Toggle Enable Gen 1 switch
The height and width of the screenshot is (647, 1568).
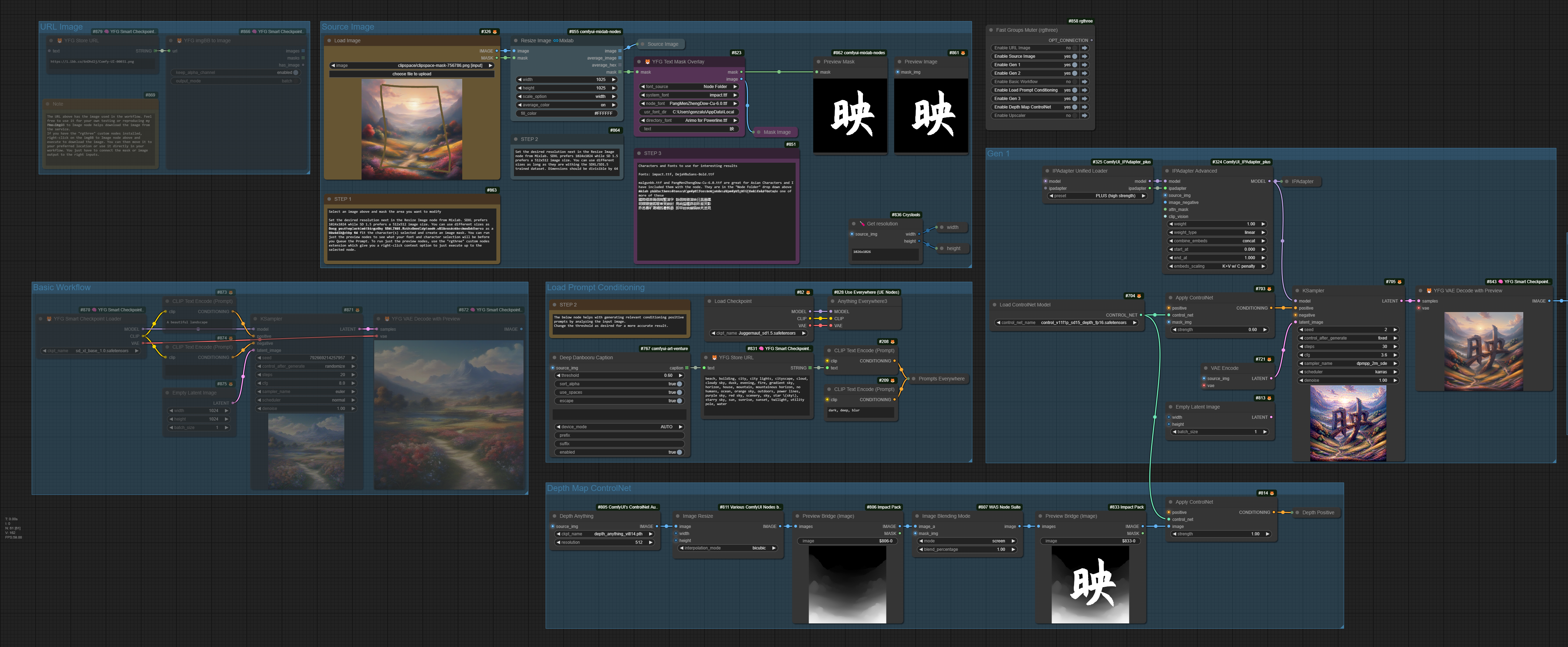coord(1074,64)
